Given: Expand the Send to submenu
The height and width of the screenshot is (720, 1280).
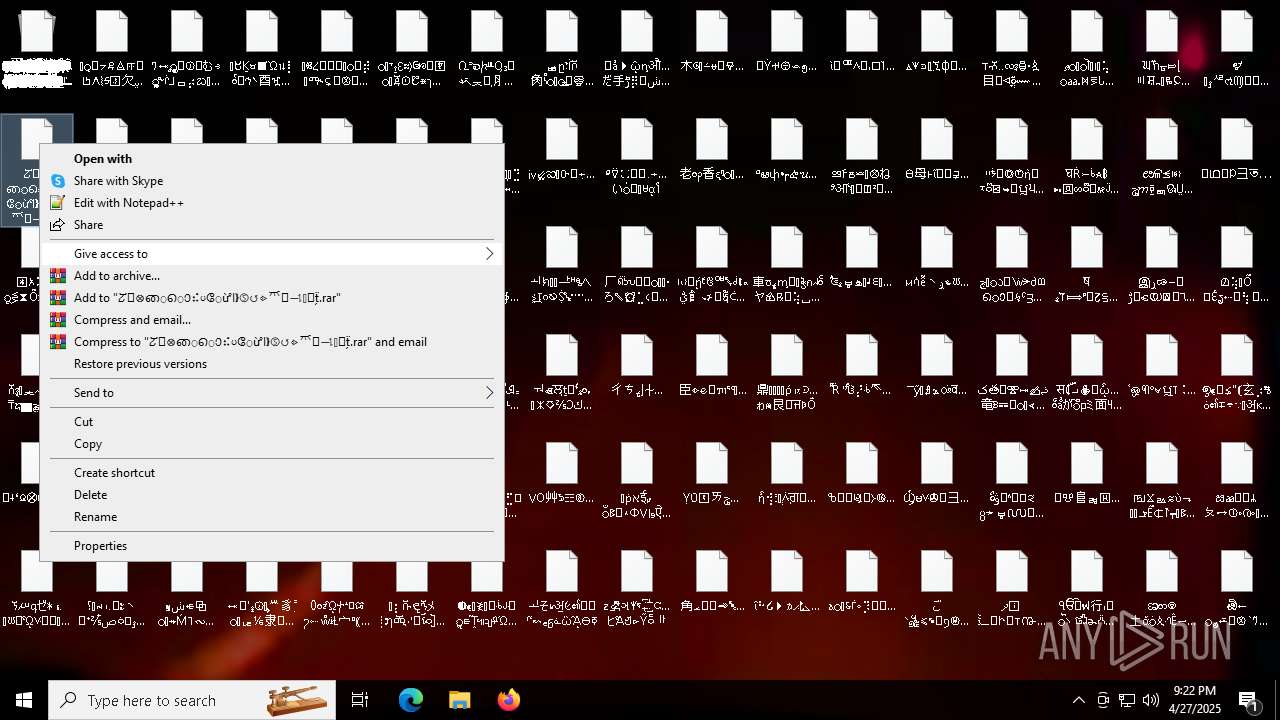Looking at the screenshot, I should click(271, 393).
